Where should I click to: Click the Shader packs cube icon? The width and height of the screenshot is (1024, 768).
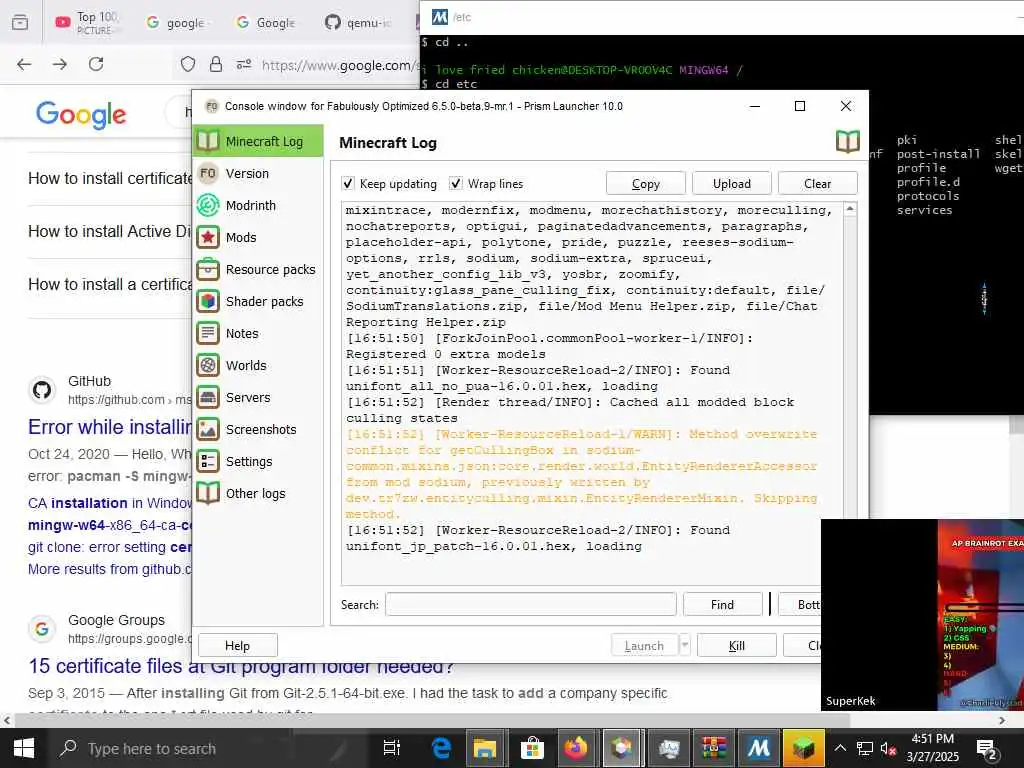click(x=208, y=301)
